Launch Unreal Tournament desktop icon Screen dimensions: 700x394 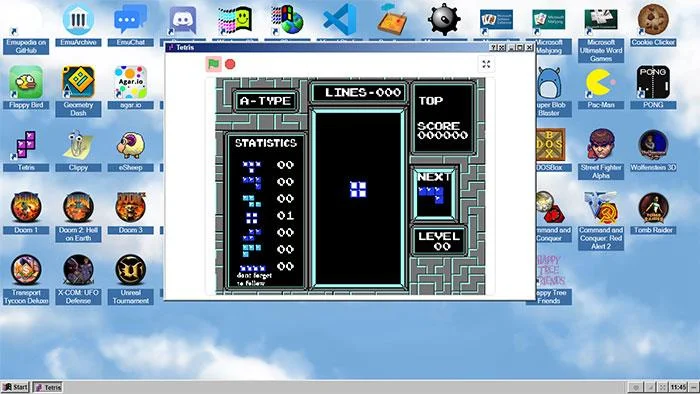coord(130,279)
